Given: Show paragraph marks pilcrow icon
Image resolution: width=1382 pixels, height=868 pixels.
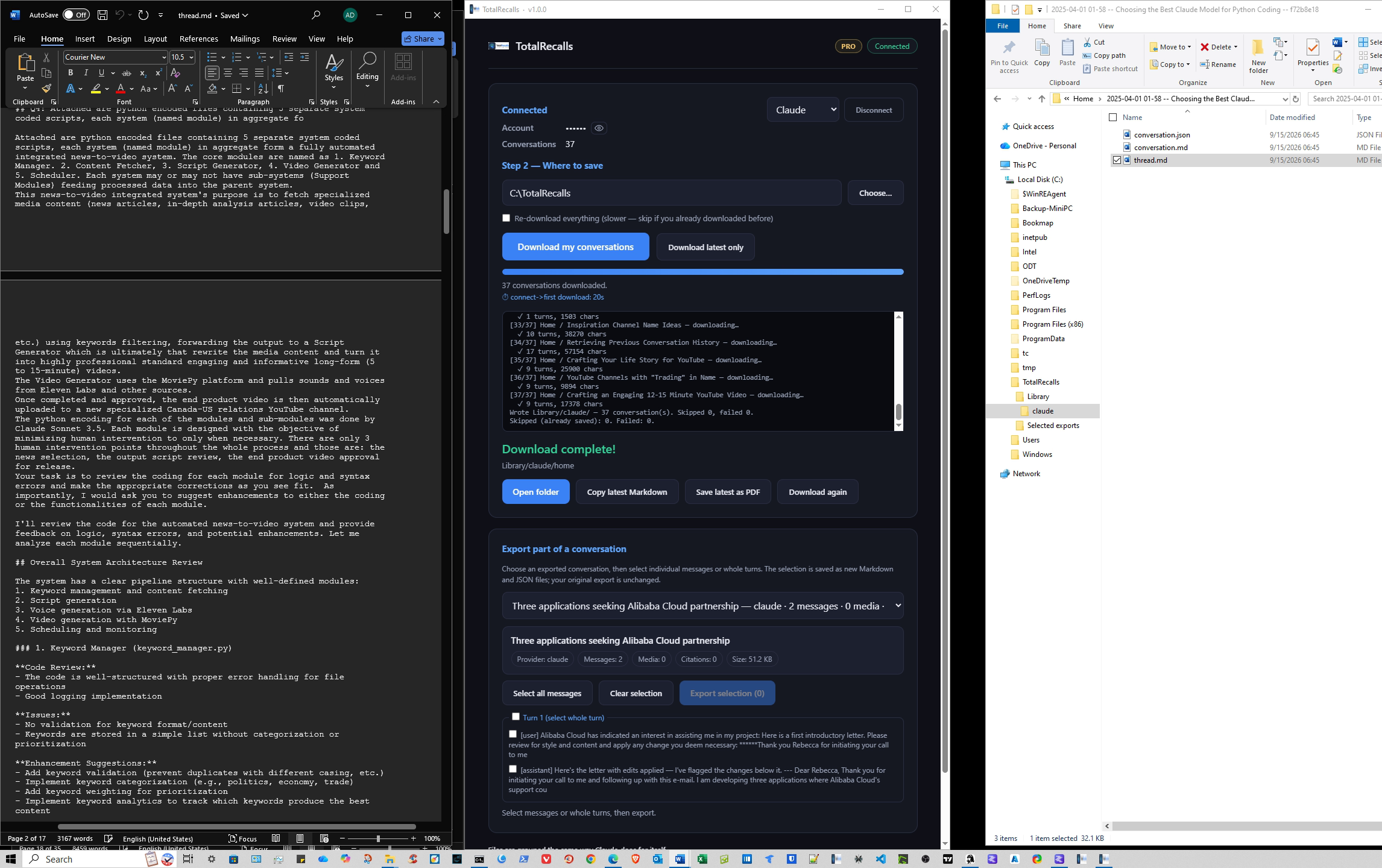Looking at the screenshot, I should pyautogui.click(x=281, y=89).
